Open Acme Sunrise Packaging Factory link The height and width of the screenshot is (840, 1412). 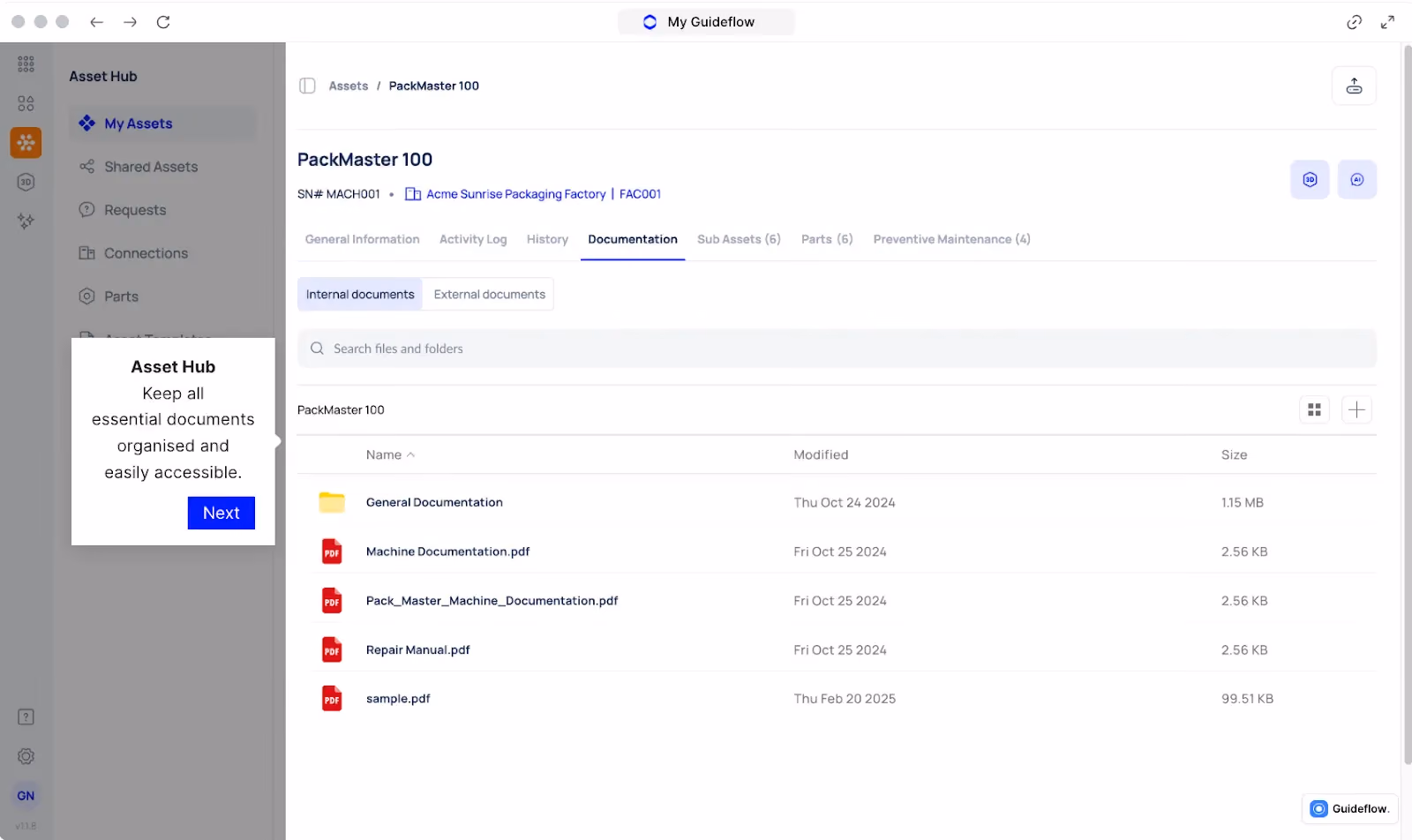pyautogui.click(x=515, y=194)
